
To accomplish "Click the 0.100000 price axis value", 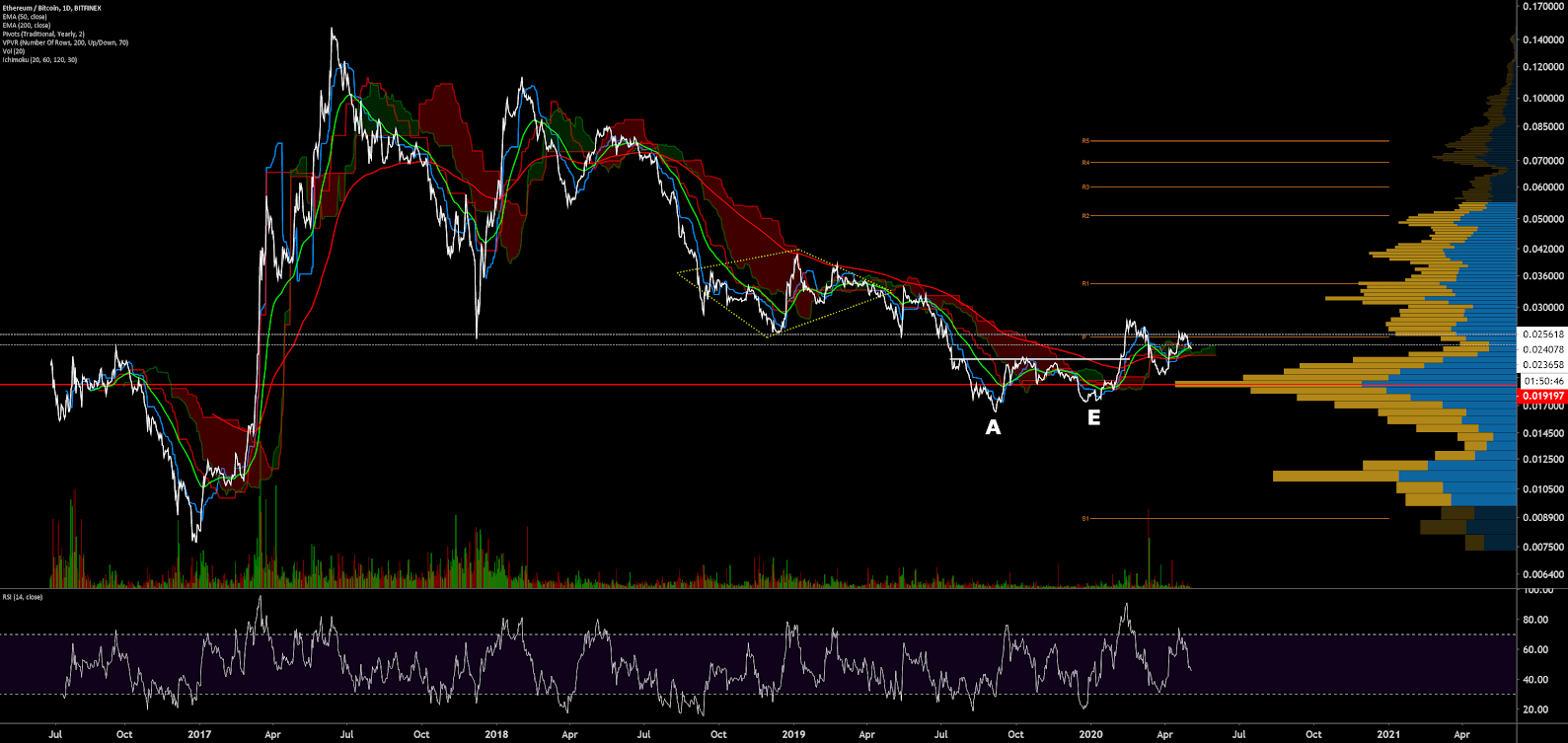I will [1543, 99].
